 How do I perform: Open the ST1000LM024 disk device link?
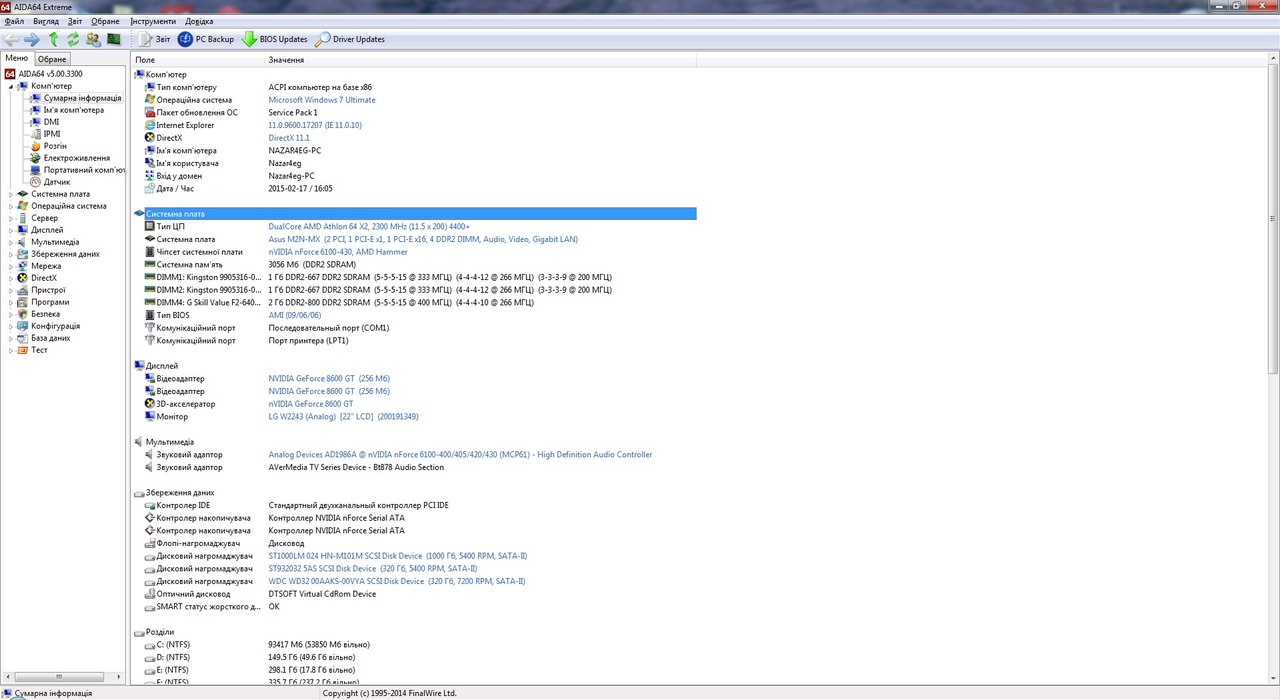pyautogui.click(x=398, y=556)
